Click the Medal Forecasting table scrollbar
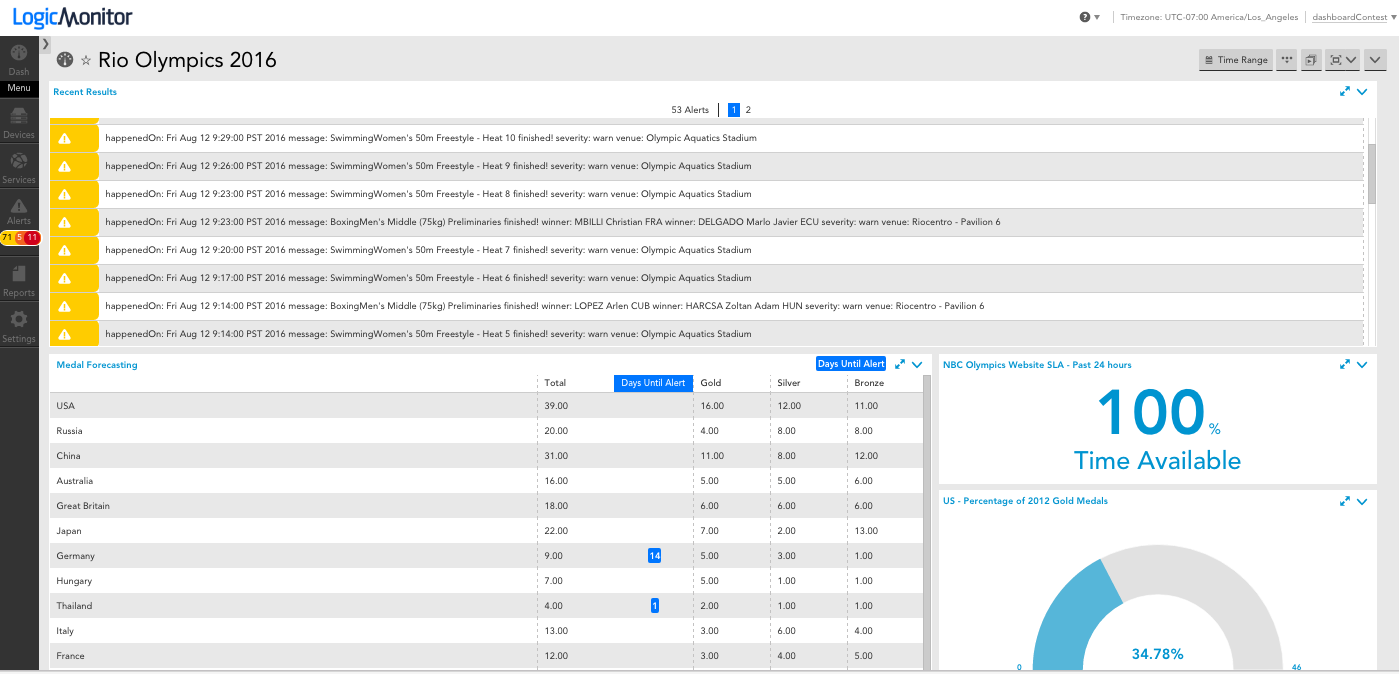Image resolution: width=1399 pixels, height=674 pixels. click(927, 520)
